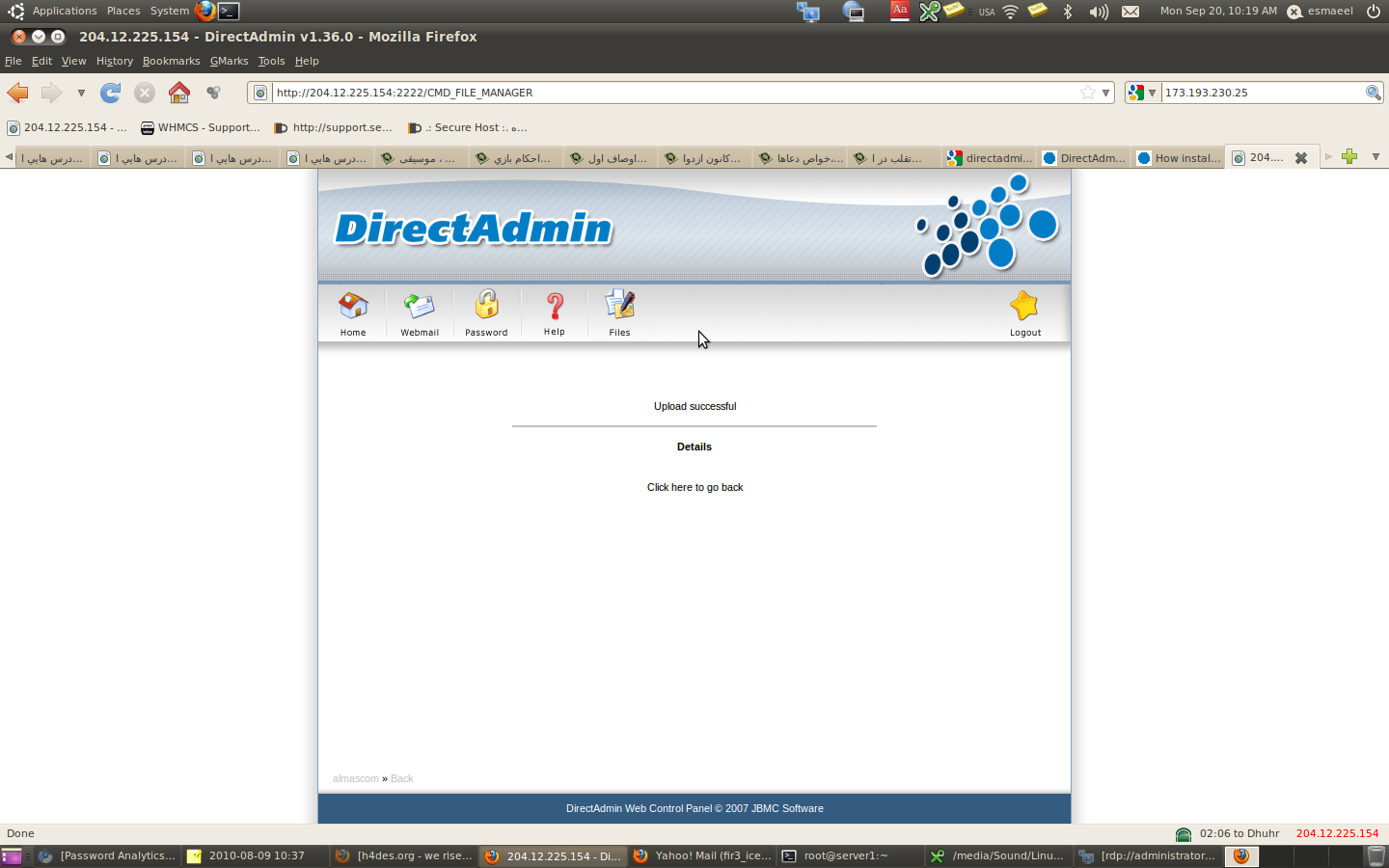Screen dimensions: 1389x868
Task: Open the search engine selector dropdown
Action: 1142,93
